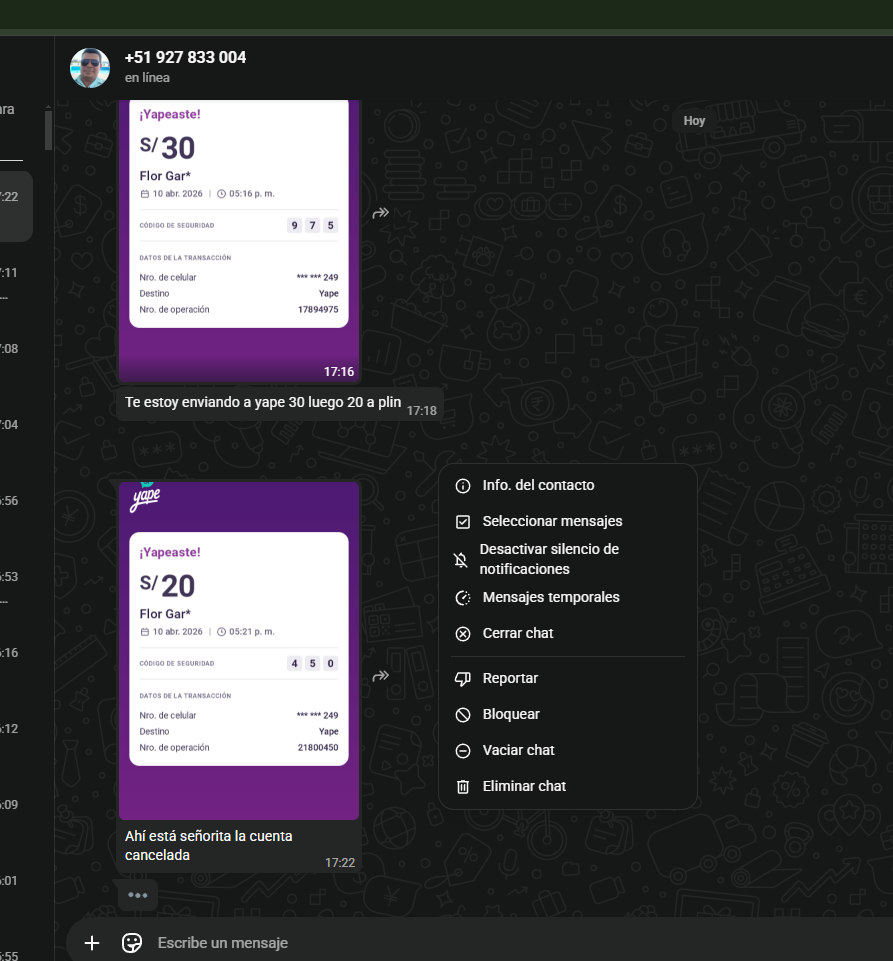Open the S/30 Yape receipt image
This screenshot has height=961, width=893.
click(239, 230)
